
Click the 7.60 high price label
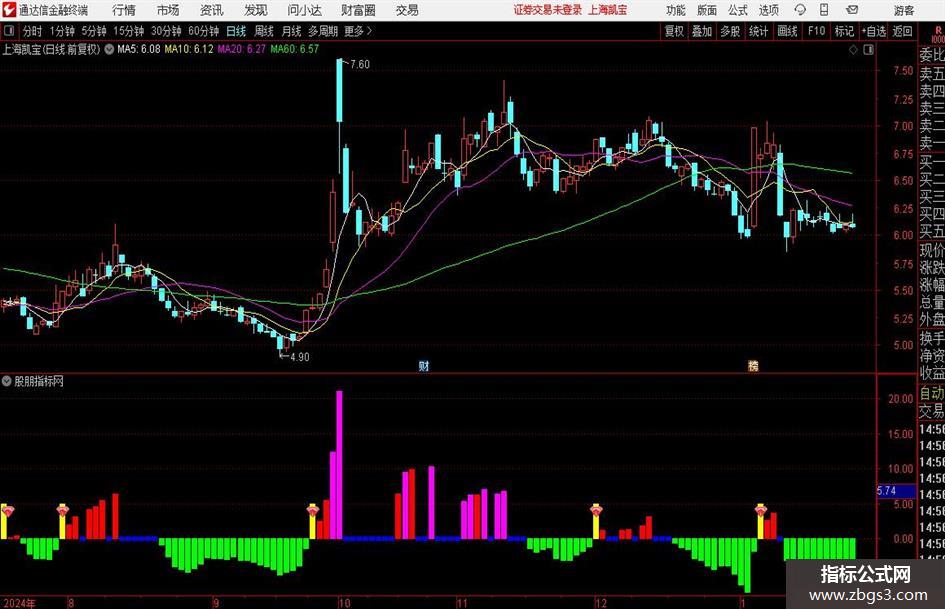[x=360, y=65]
